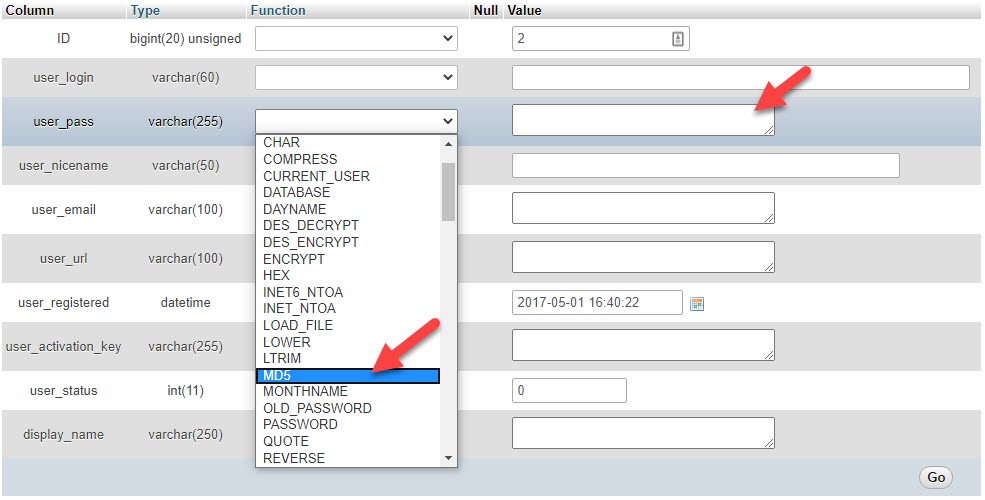Click into display_name value textarea
The width and height of the screenshot is (985, 500).
point(643,433)
